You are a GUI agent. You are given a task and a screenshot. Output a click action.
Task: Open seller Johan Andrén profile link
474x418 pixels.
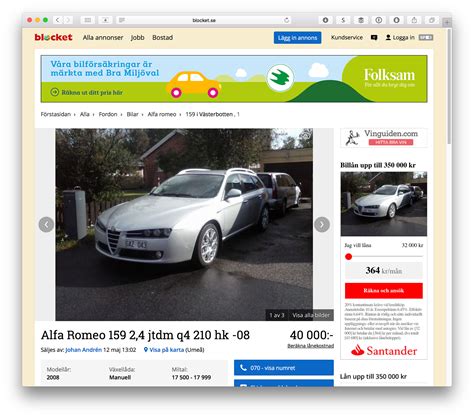tap(83, 350)
